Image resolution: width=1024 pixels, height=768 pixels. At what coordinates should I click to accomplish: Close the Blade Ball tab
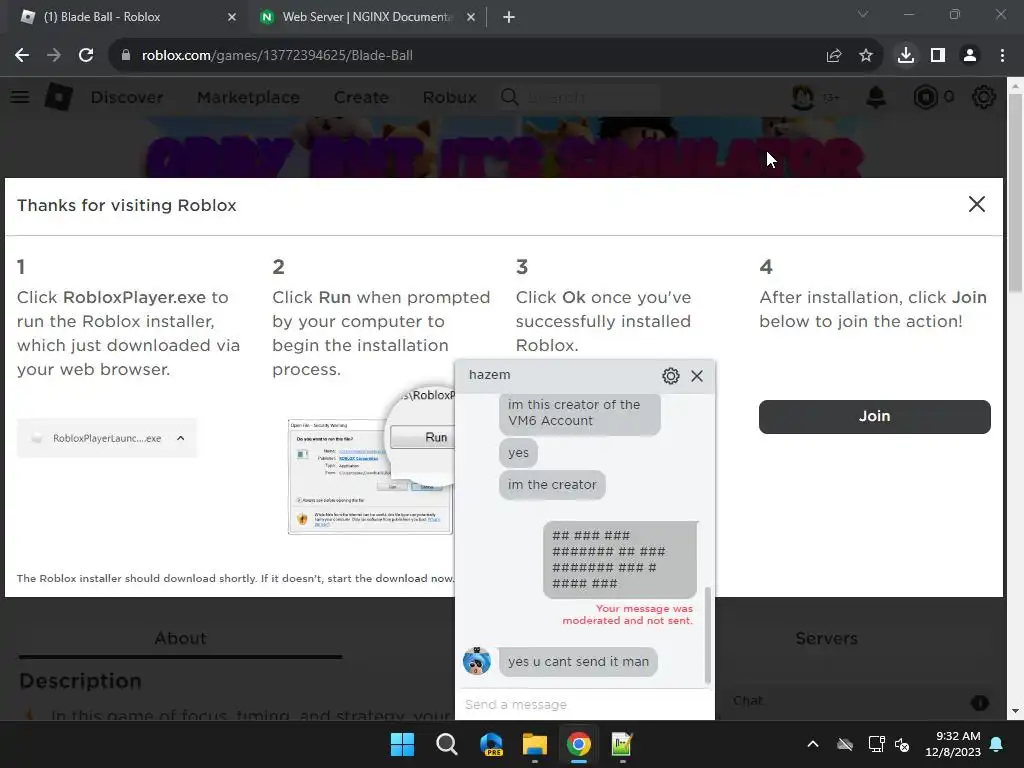click(x=232, y=17)
